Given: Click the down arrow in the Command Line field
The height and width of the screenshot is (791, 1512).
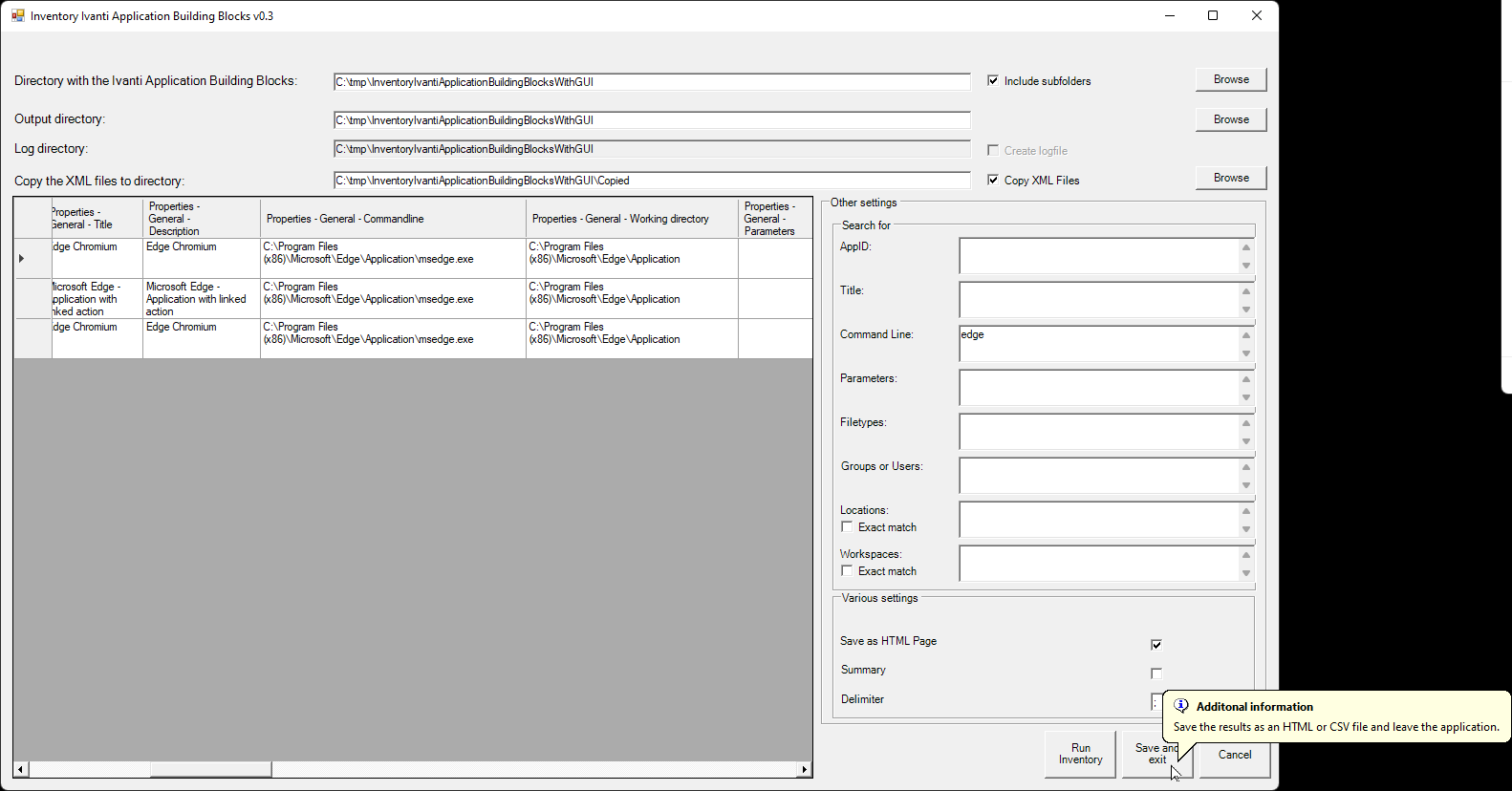Looking at the screenshot, I should pos(1246,353).
